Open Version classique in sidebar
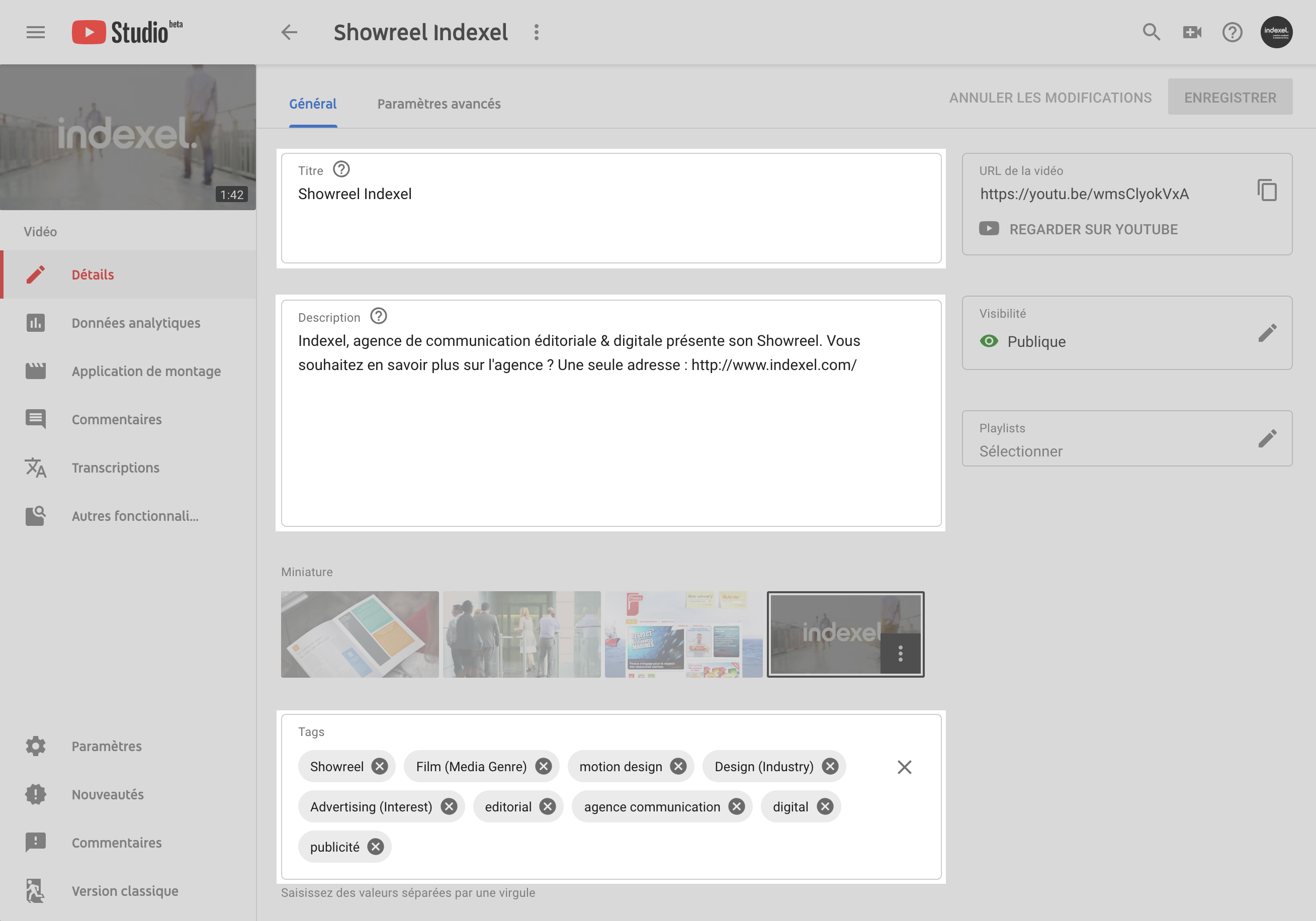This screenshot has width=1316, height=921. click(x=128, y=891)
